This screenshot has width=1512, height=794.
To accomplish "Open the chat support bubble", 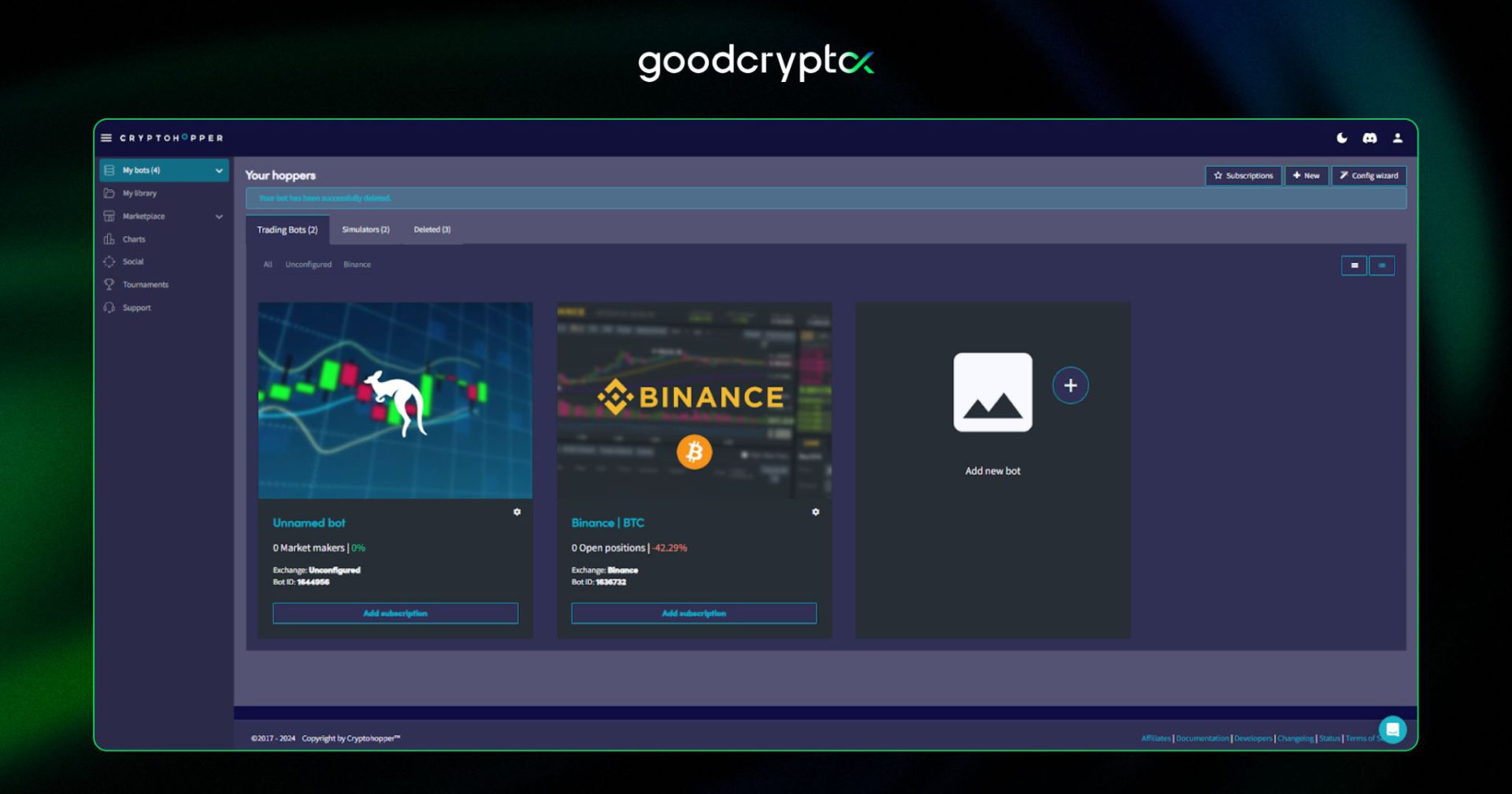I will (x=1392, y=729).
